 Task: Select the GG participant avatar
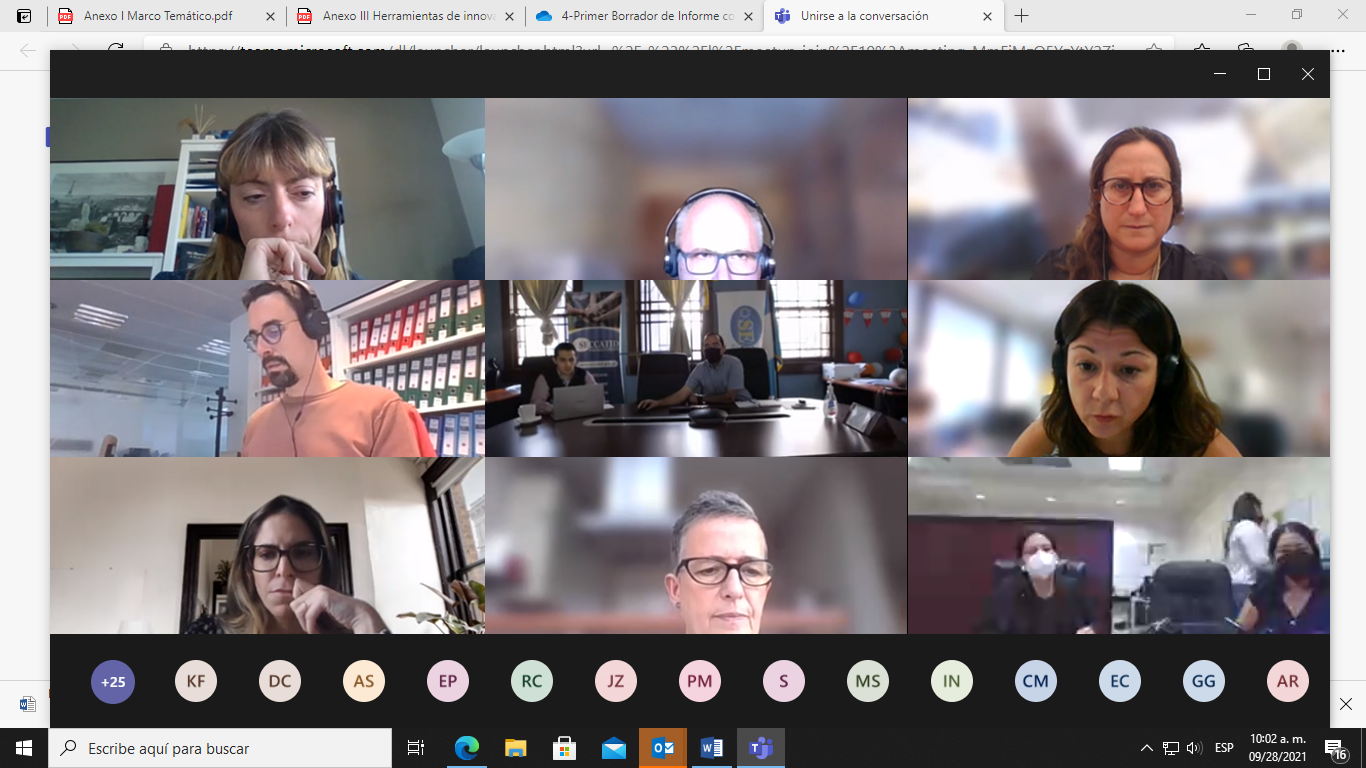coord(1204,682)
